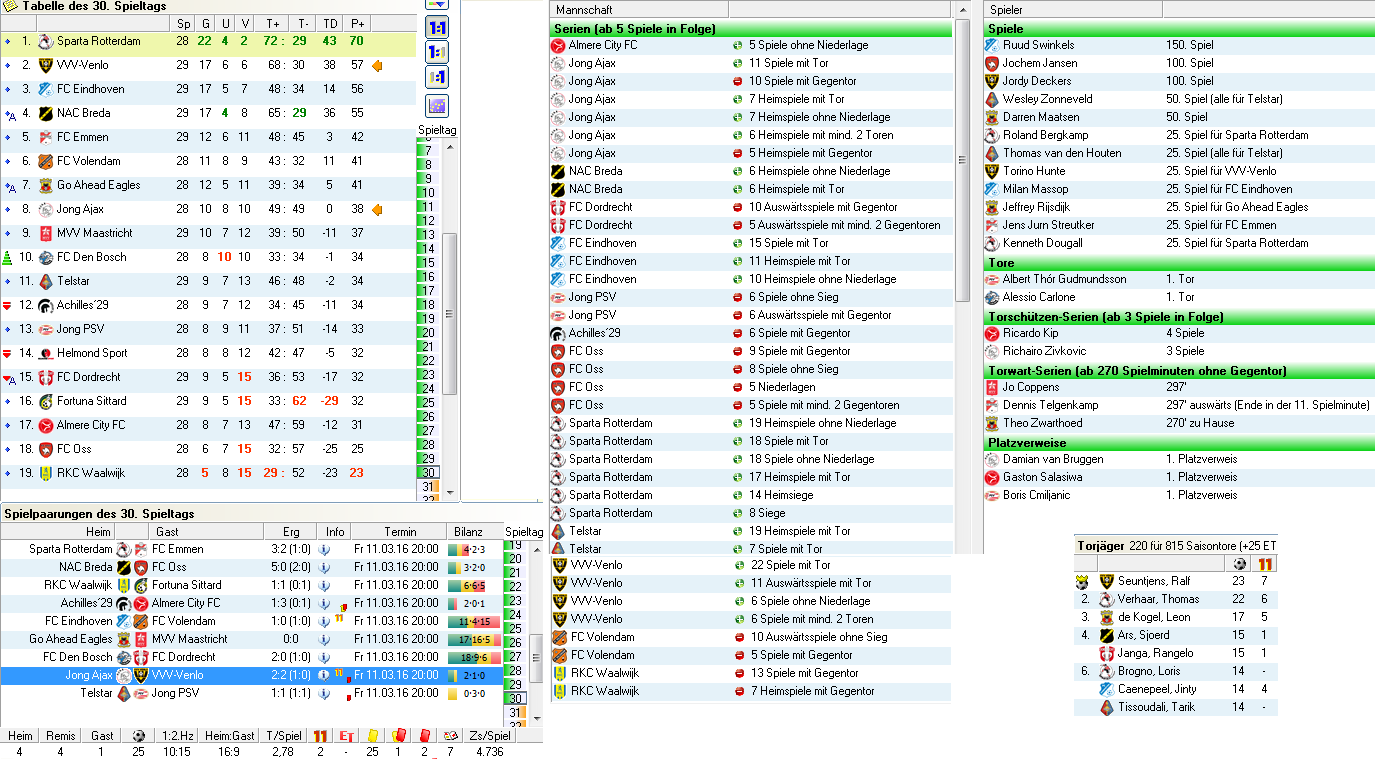Open match info for NAC Breda vs FC Oss
This screenshot has width=1378, height=764.
pos(324,567)
